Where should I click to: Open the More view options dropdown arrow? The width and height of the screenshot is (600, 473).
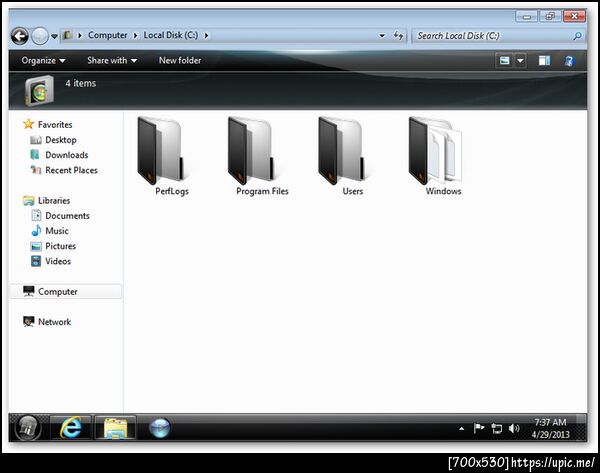pos(520,60)
